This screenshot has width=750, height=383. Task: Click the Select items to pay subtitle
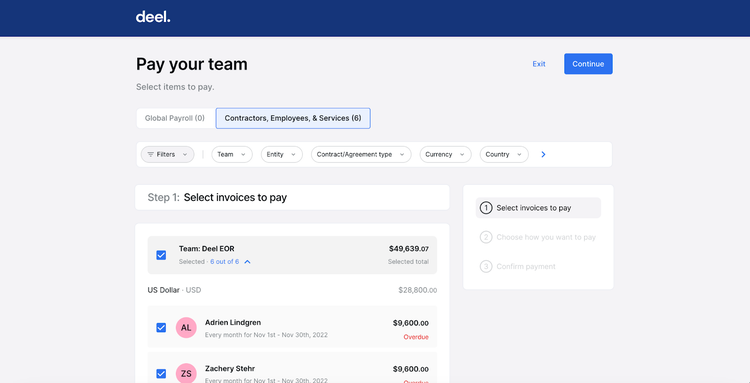click(175, 87)
